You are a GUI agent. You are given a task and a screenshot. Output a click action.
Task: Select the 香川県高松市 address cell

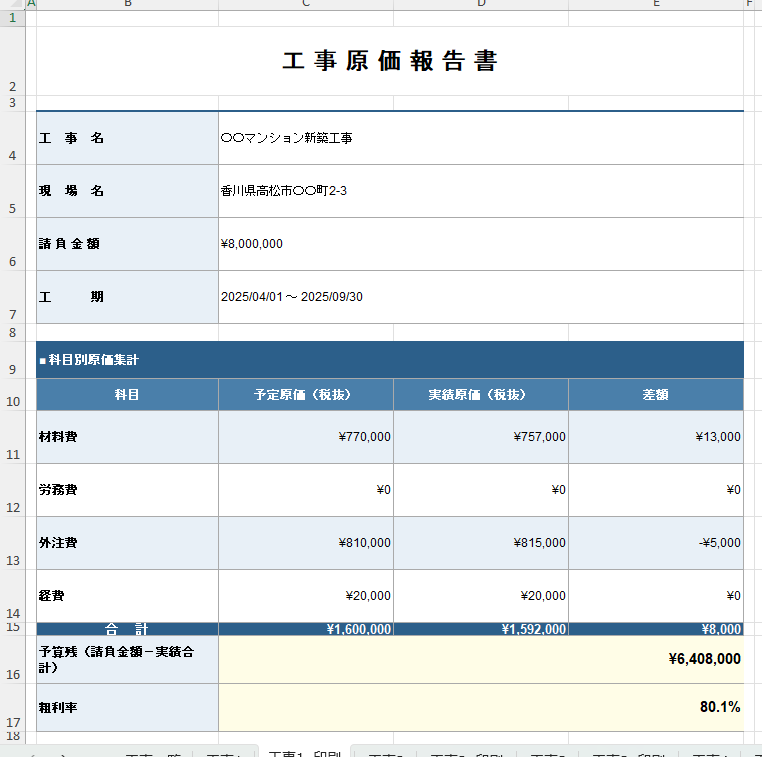(x=480, y=191)
